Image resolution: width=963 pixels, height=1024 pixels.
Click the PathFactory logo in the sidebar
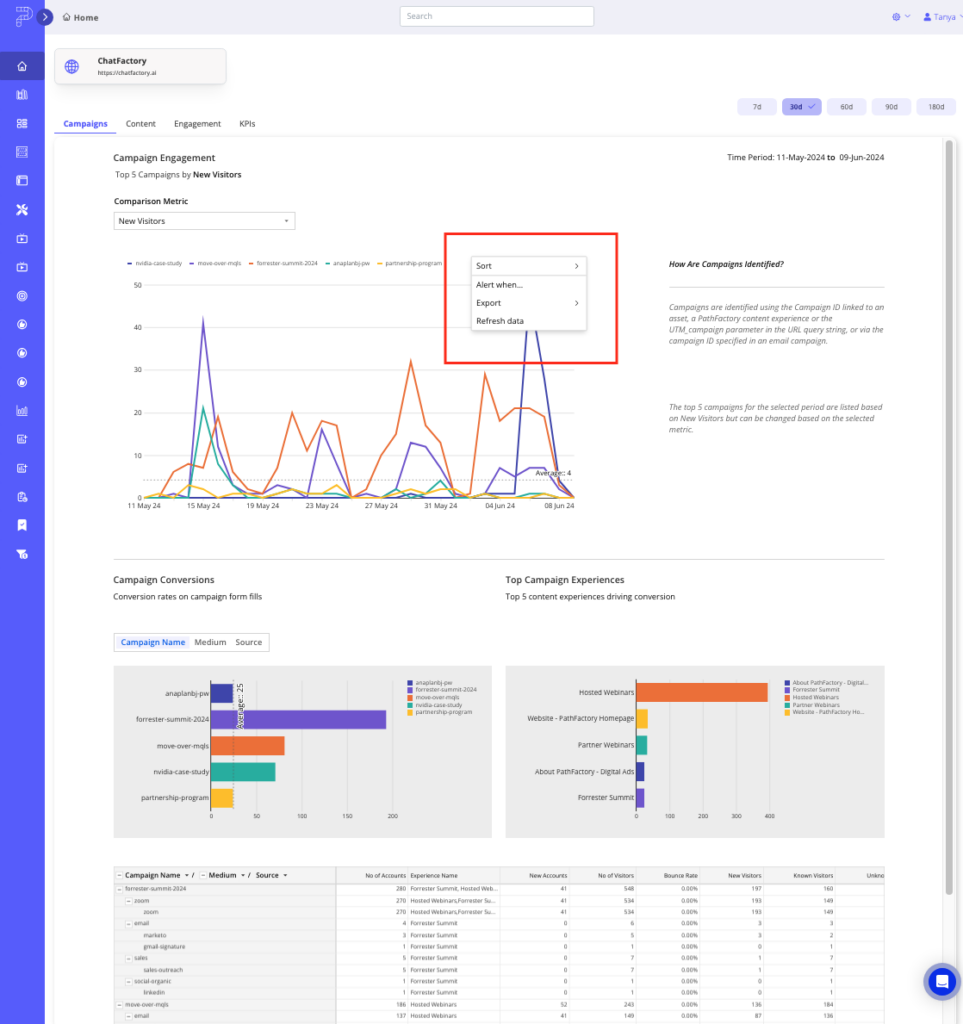(x=23, y=16)
